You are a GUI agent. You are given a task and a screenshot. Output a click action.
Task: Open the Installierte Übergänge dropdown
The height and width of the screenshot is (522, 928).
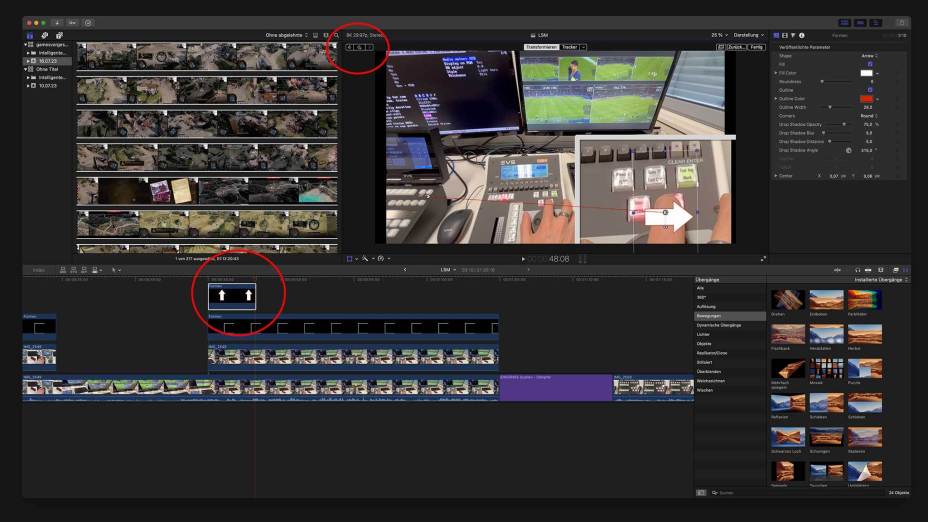click(x=881, y=279)
